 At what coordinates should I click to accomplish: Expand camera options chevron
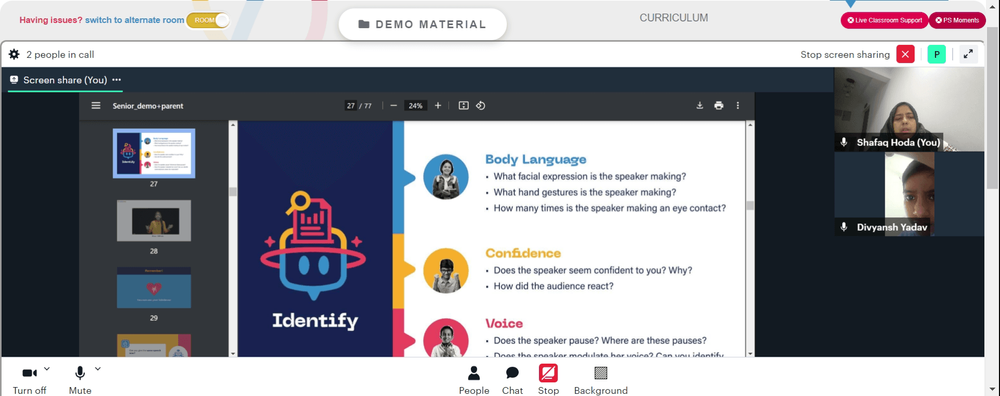click(x=47, y=369)
